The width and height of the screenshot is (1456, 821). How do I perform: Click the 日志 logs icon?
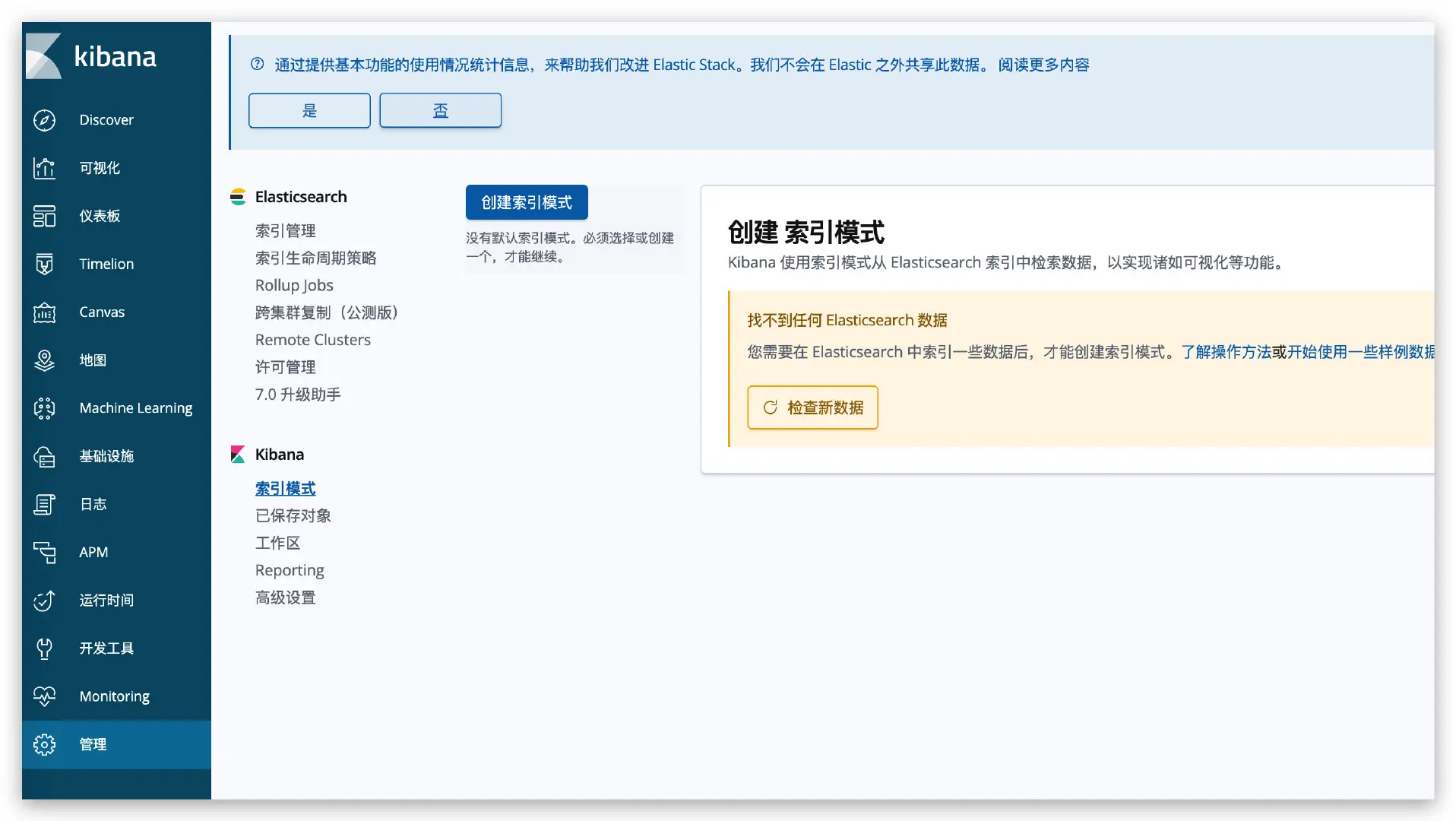tap(44, 504)
